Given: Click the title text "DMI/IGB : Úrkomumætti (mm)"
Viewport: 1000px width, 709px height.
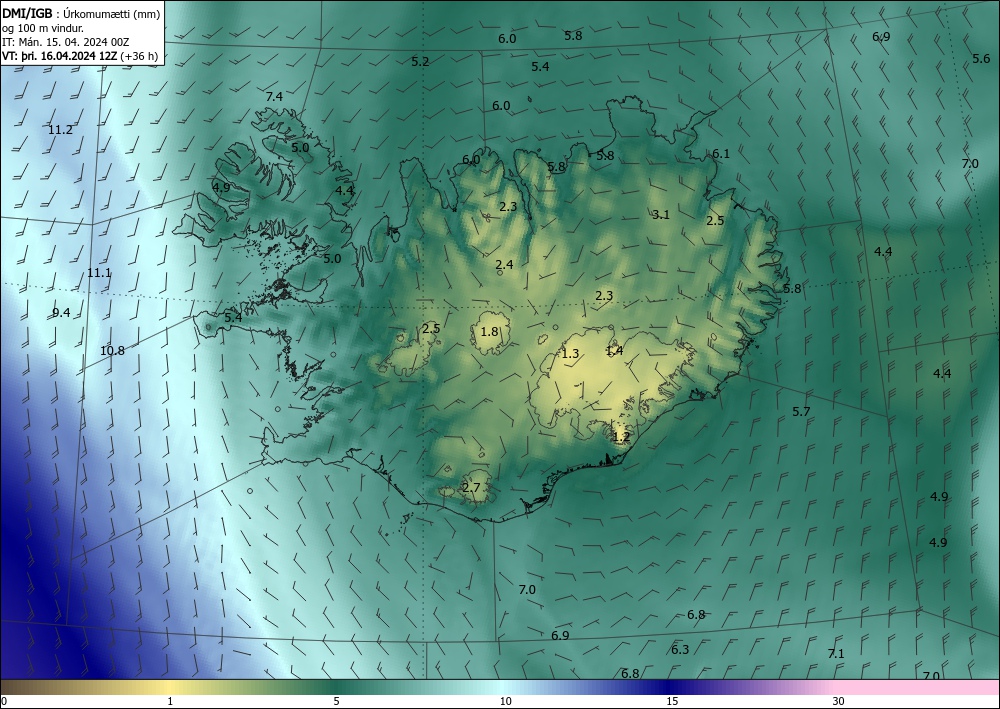Looking at the screenshot, I should [x=81, y=14].
